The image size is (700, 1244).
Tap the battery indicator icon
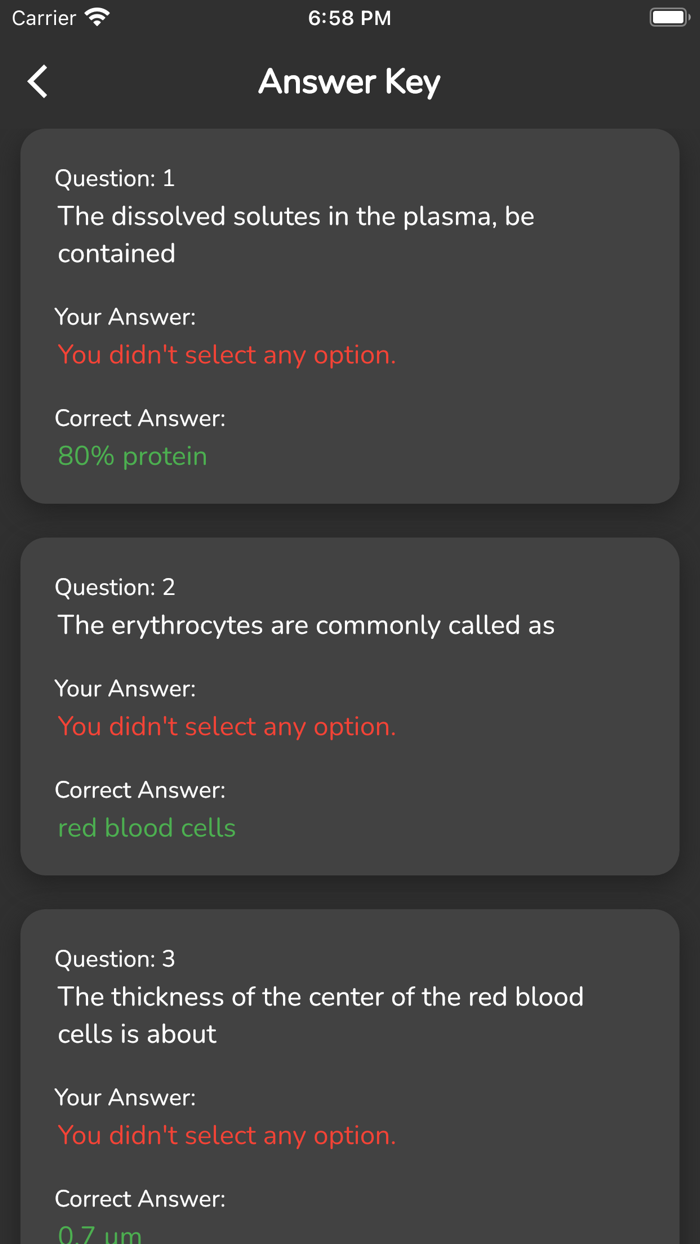[x=668, y=17]
